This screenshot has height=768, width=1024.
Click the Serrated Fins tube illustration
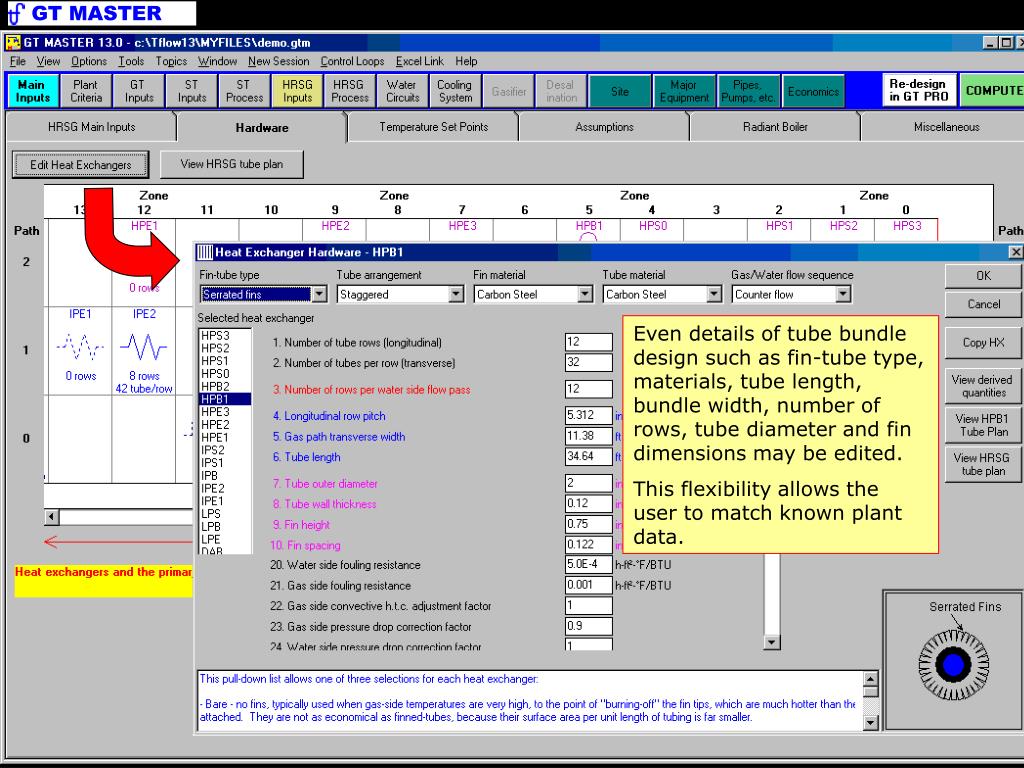(x=953, y=664)
